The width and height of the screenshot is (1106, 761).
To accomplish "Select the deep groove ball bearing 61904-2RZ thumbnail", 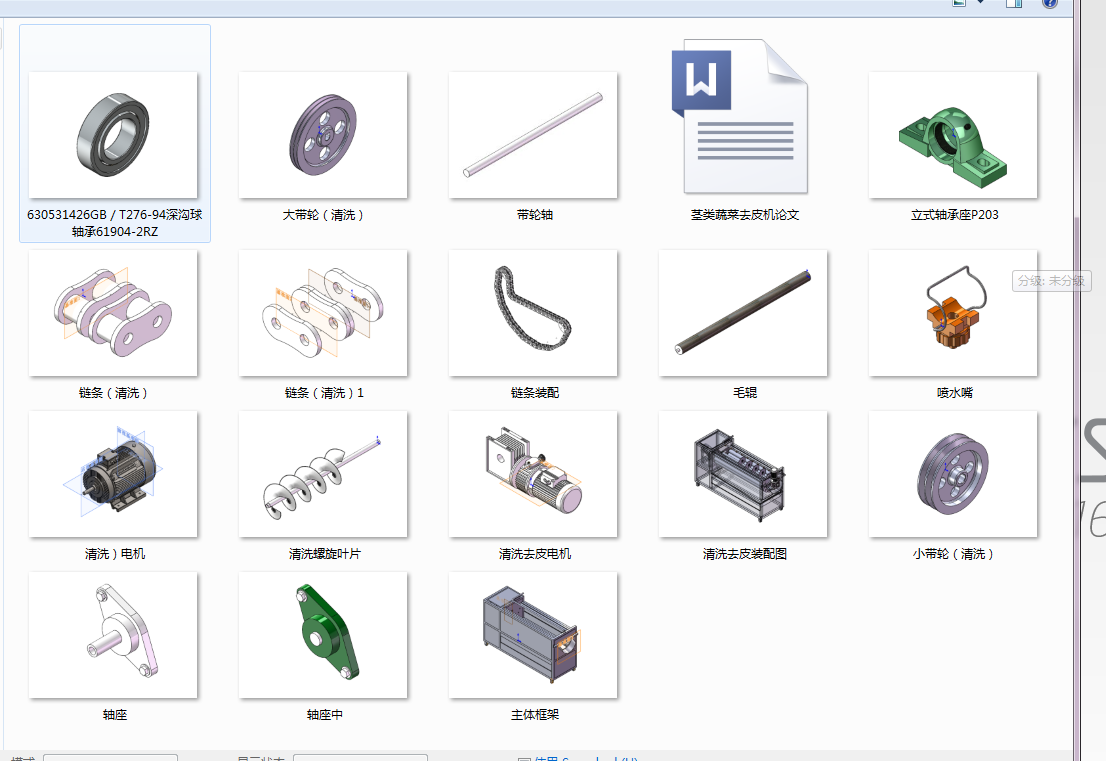I will coord(113,135).
